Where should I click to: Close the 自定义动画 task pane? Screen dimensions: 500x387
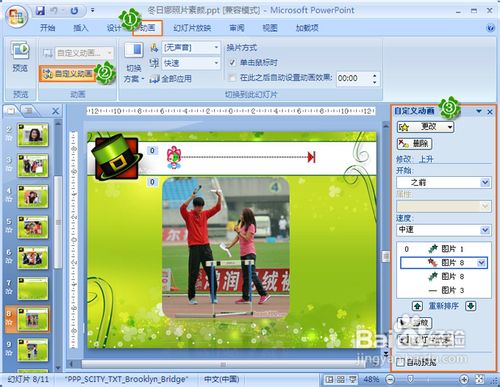click(x=490, y=112)
